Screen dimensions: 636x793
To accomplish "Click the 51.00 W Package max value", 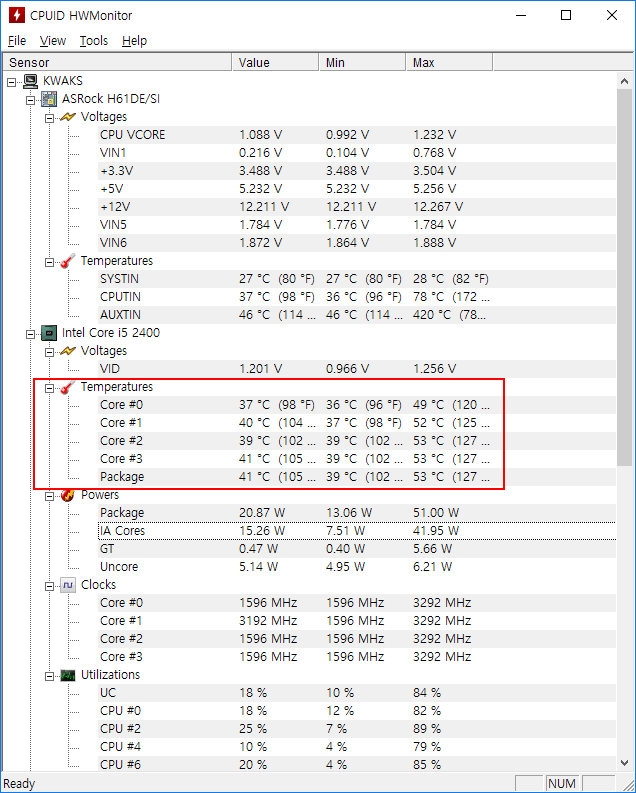I will click(436, 513).
